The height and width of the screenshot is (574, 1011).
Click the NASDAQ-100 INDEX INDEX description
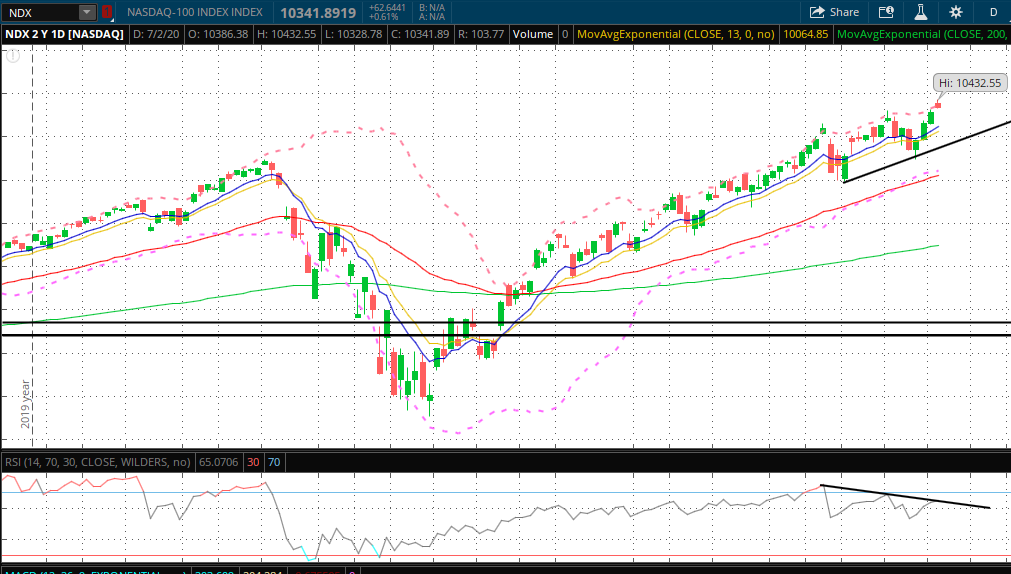(x=195, y=12)
